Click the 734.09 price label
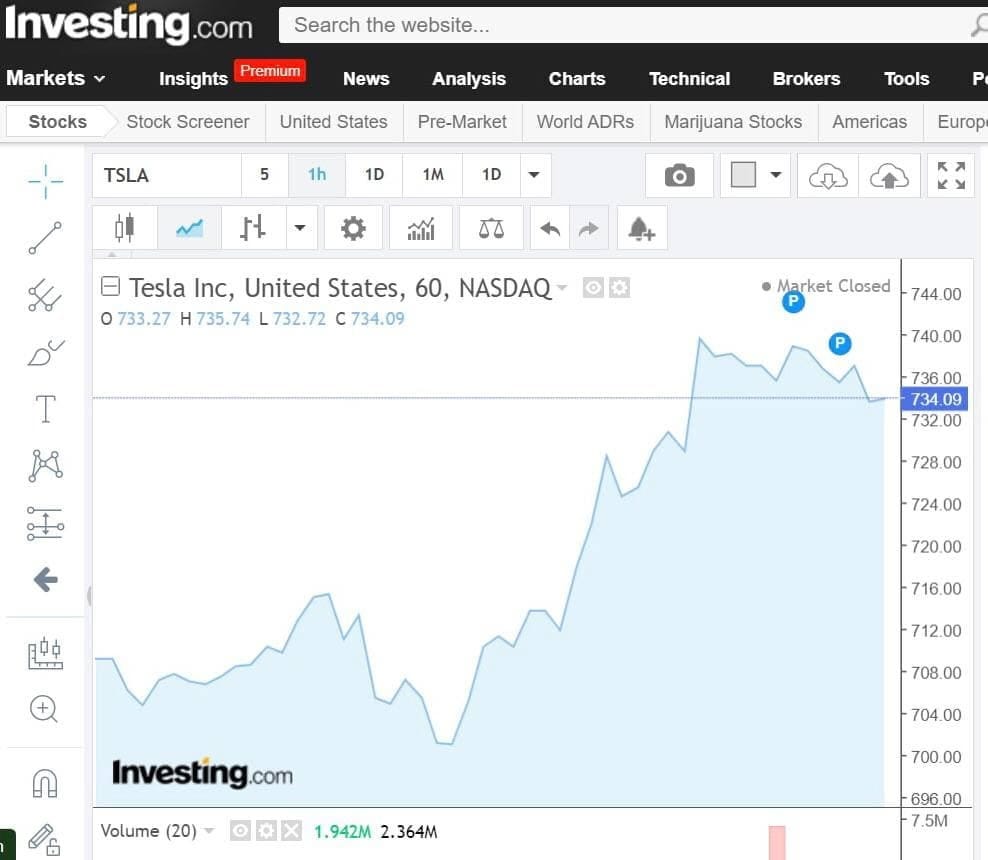This screenshot has width=988, height=860. pos(935,399)
